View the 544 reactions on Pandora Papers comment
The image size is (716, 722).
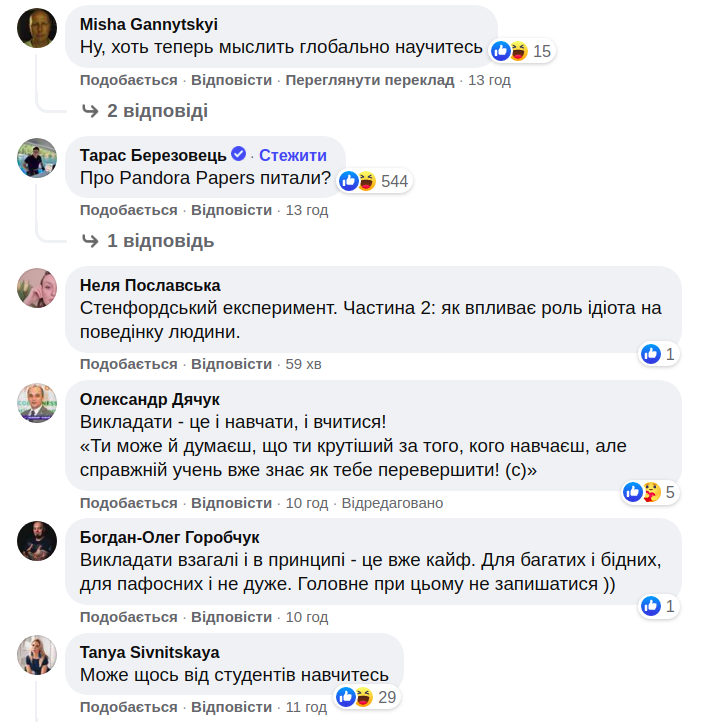click(x=374, y=181)
